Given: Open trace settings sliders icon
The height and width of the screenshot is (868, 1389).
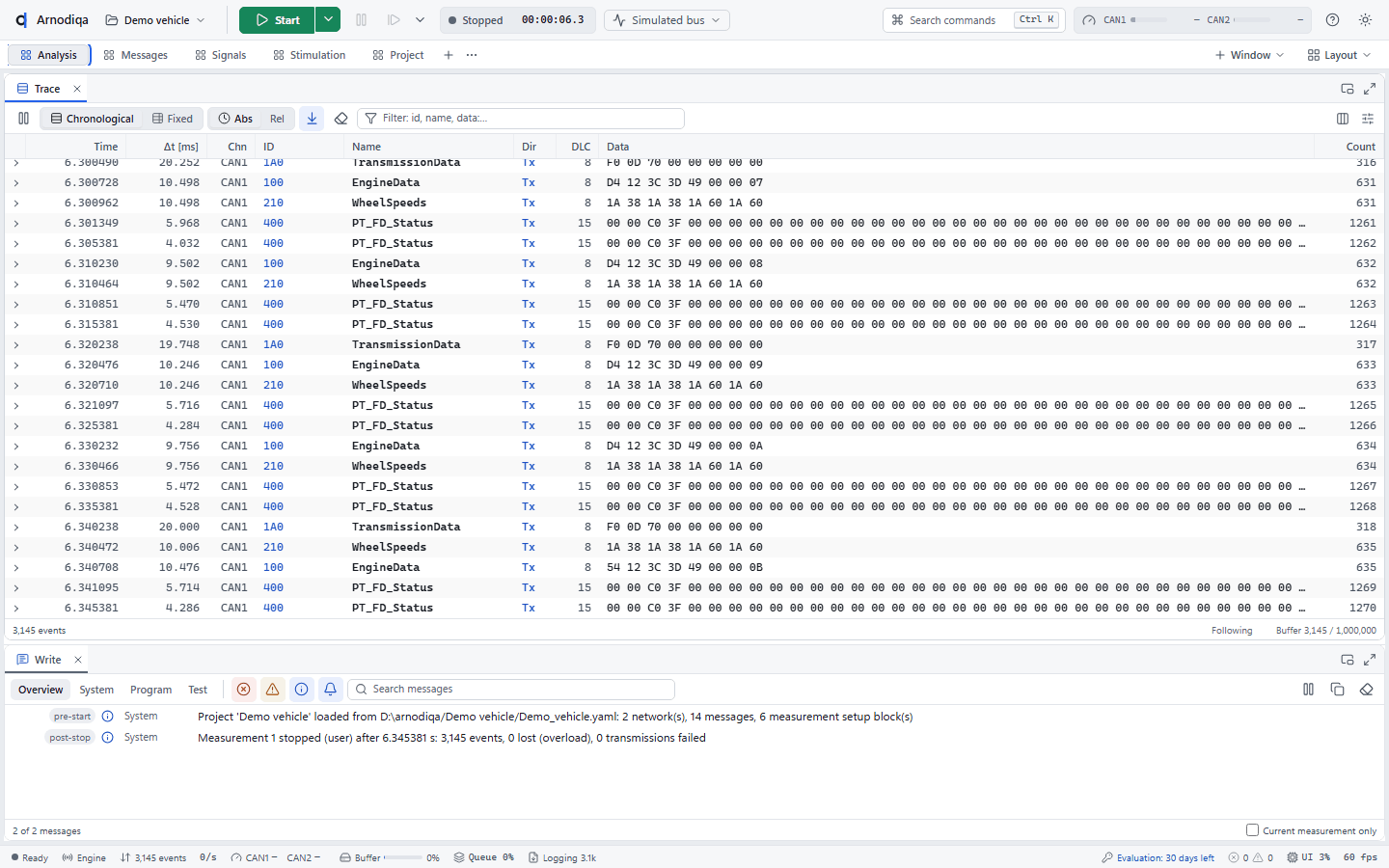Looking at the screenshot, I should (x=1368, y=119).
